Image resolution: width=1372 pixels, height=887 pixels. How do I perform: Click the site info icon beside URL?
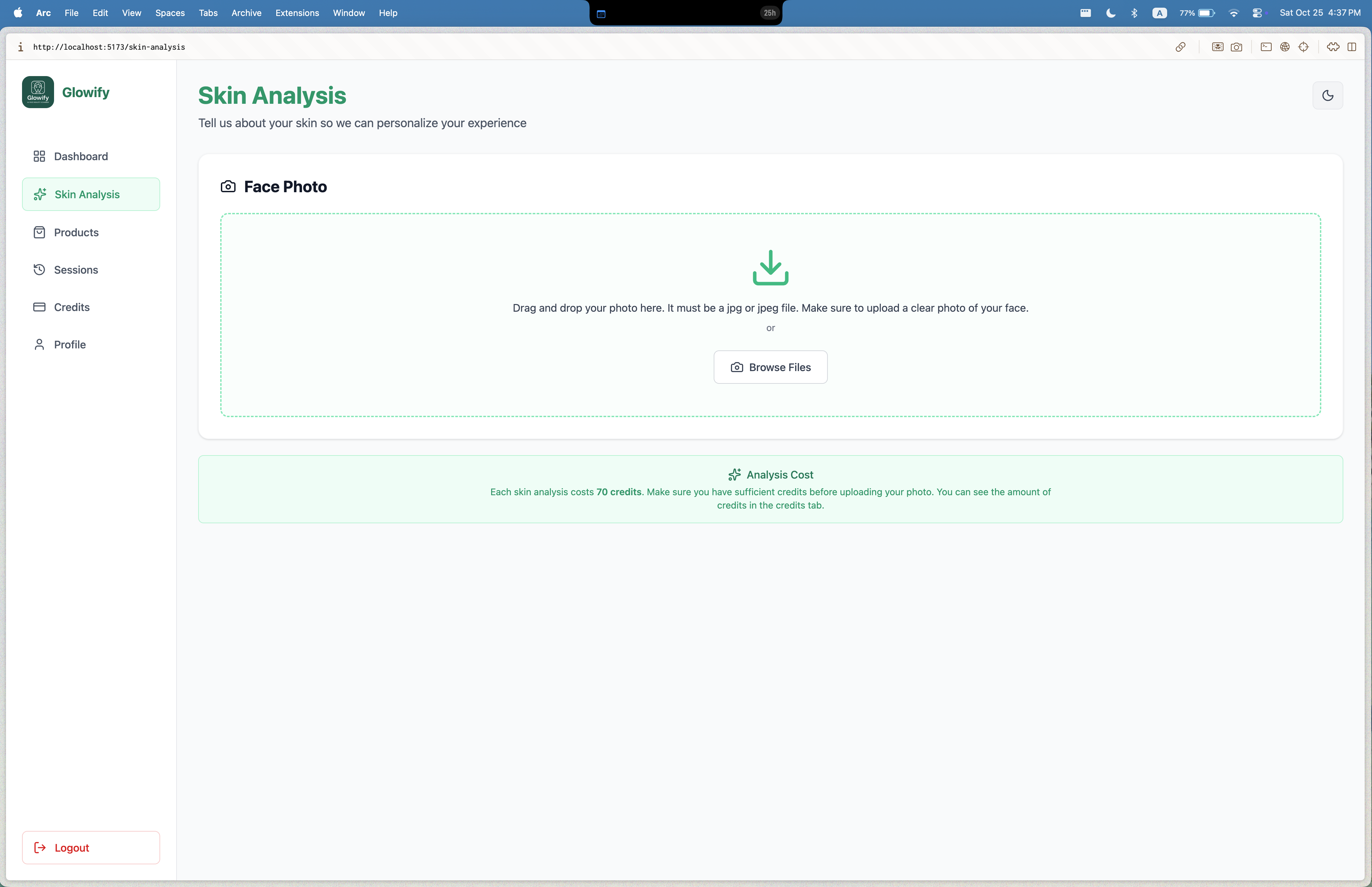[x=21, y=47]
